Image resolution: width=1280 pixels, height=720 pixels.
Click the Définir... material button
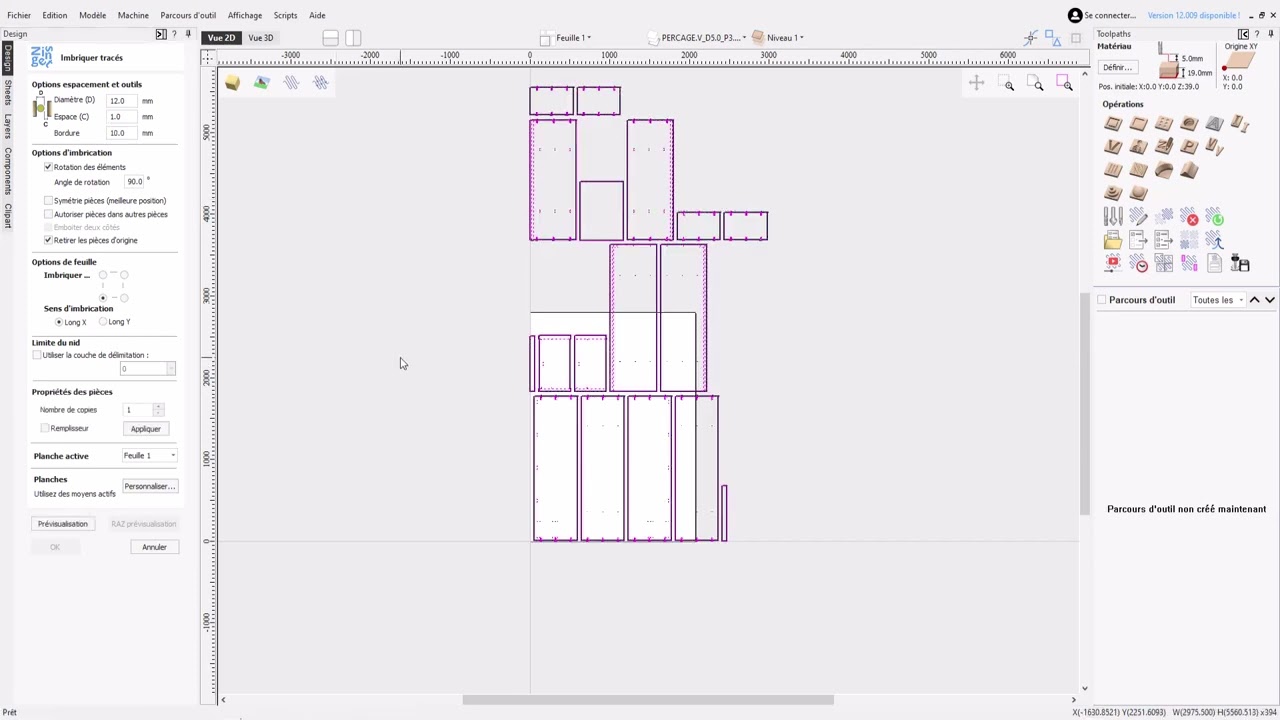click(1117, 67)
